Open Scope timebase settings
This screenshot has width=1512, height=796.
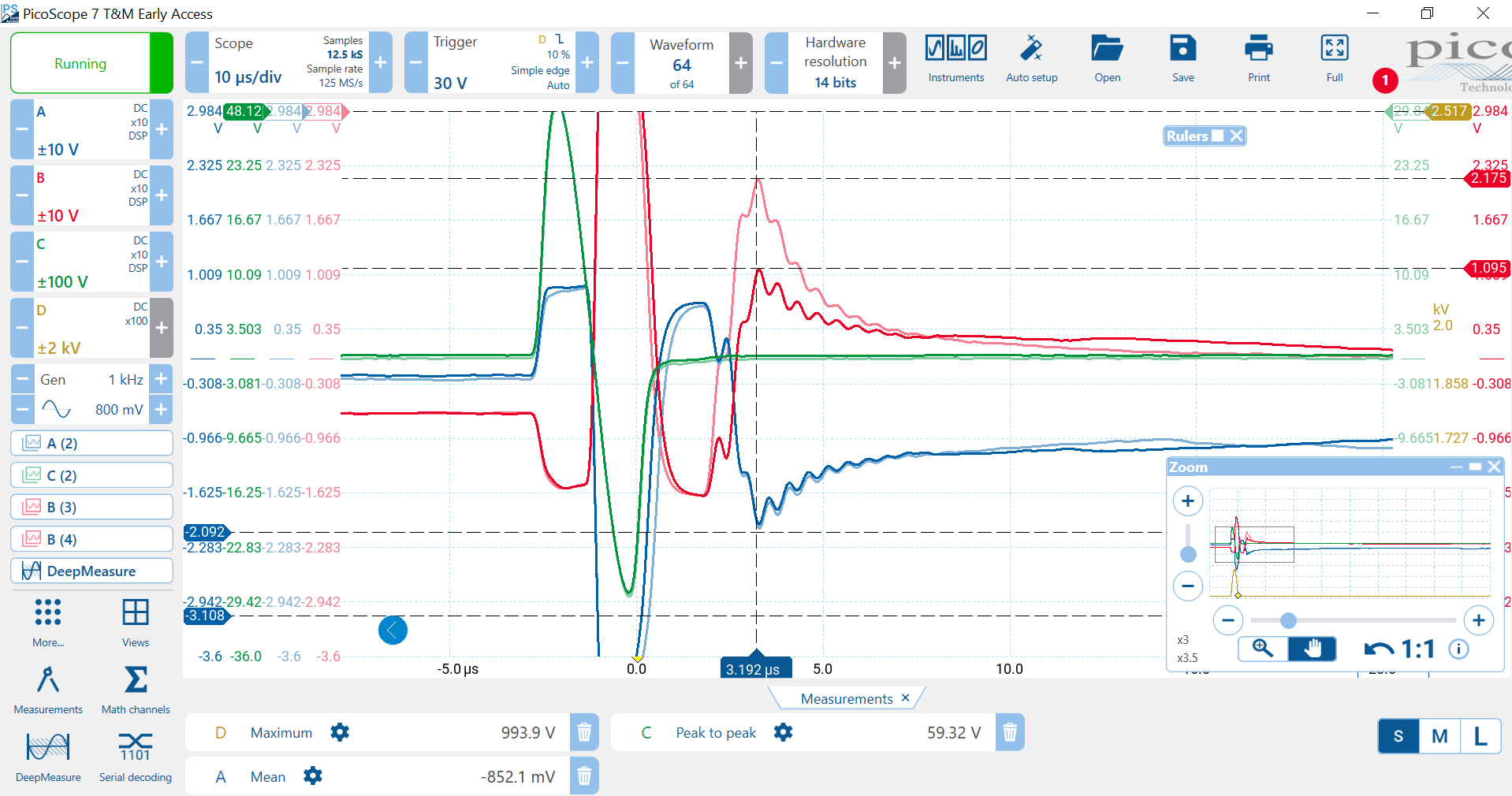pos(289,62)
